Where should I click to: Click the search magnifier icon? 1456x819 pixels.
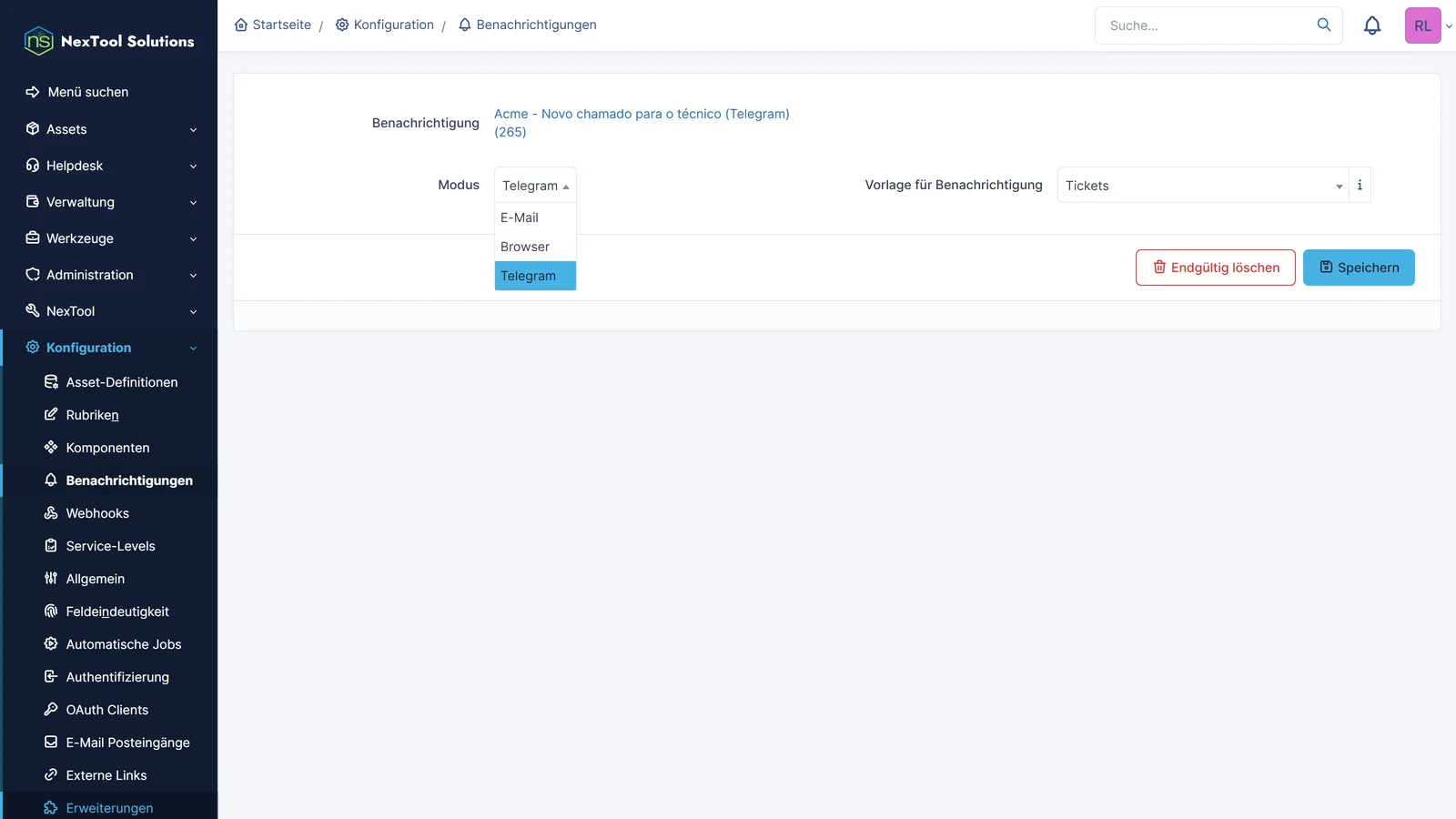[1324, 25]
